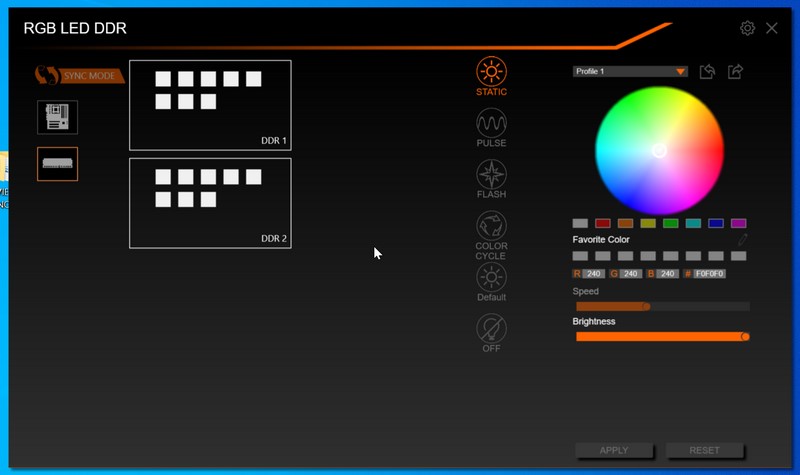
Task: Select the DDR 1 module panel
Action: pos(210,105)
